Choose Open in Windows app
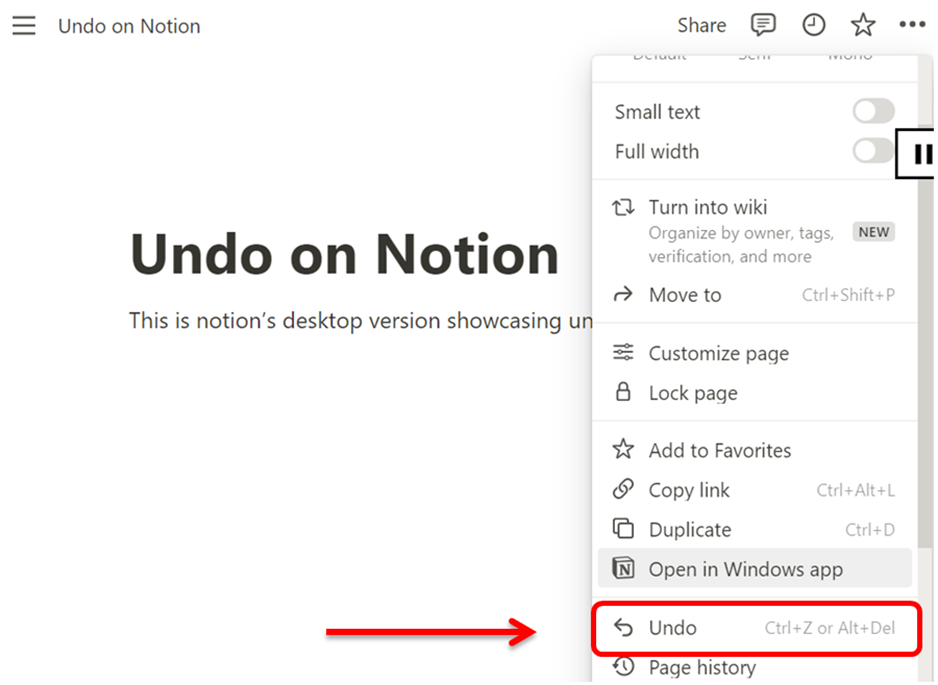The height and width of the screenshot is (685, 938). click(754, 568)
